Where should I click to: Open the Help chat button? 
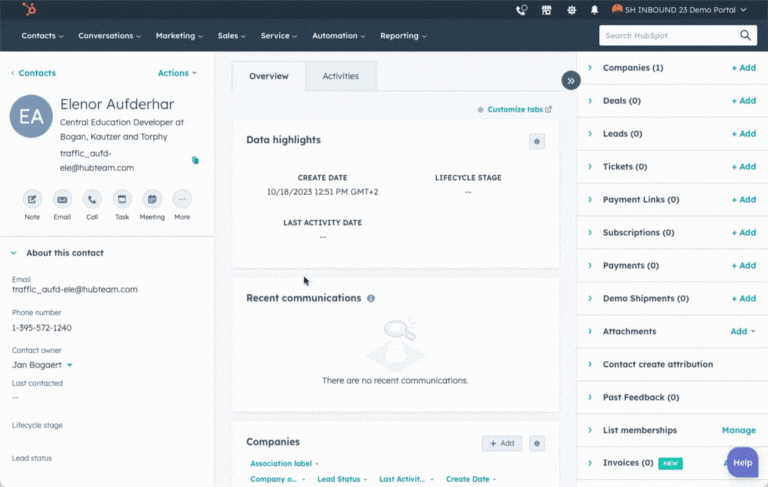pos(743,463)
